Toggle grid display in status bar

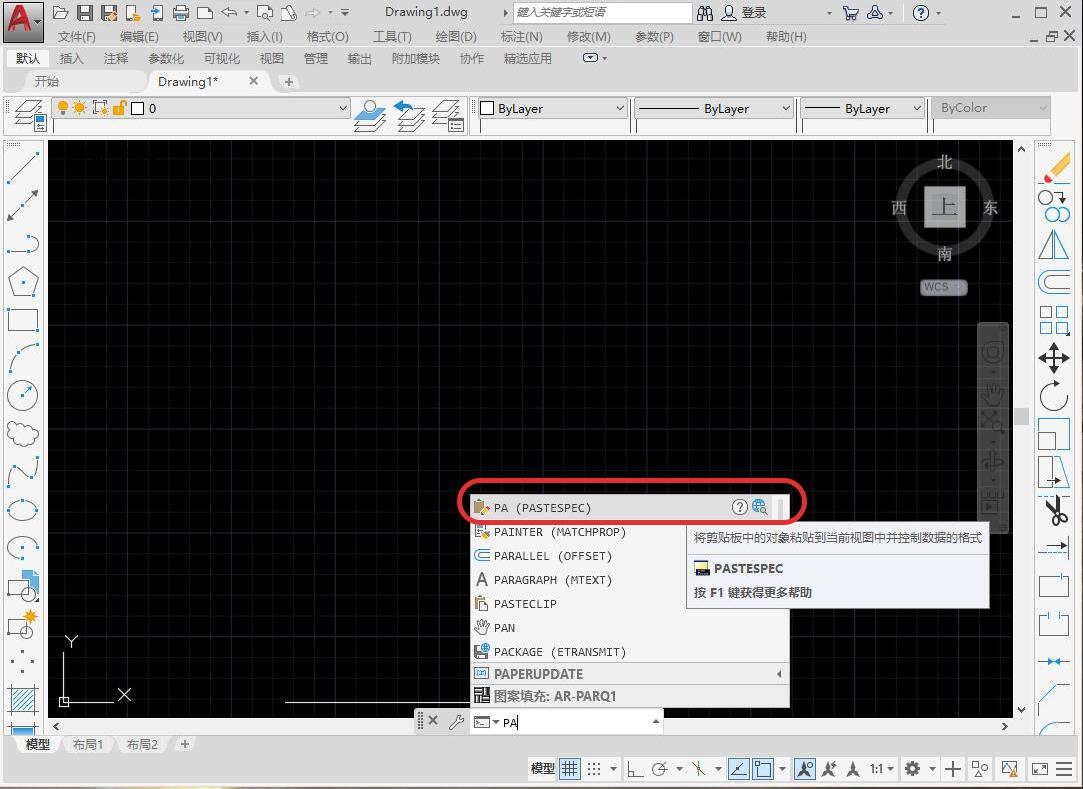point(569,768)
